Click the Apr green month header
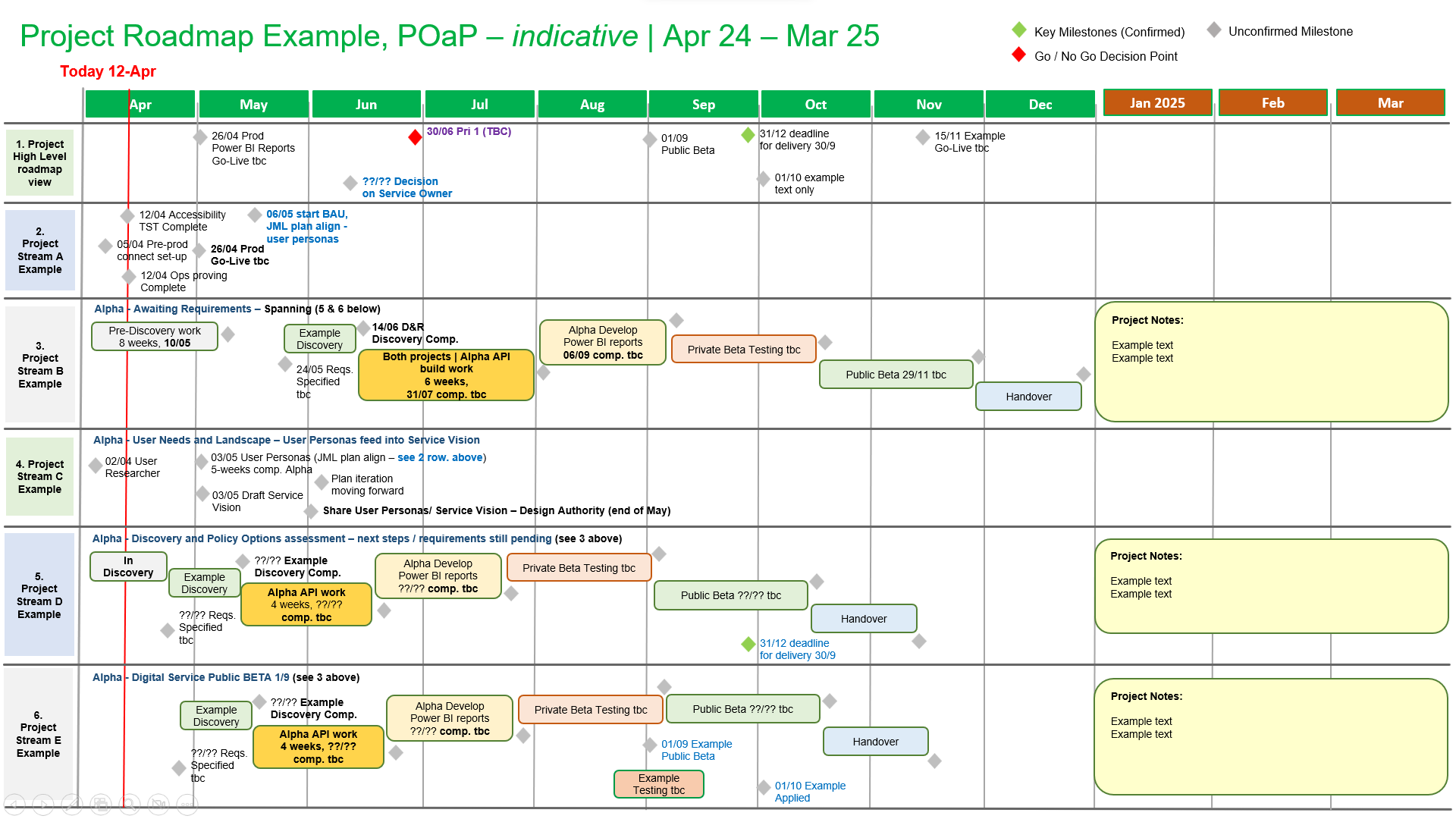The width and height of the screenshot is (1456, 819). click(140, 104)
